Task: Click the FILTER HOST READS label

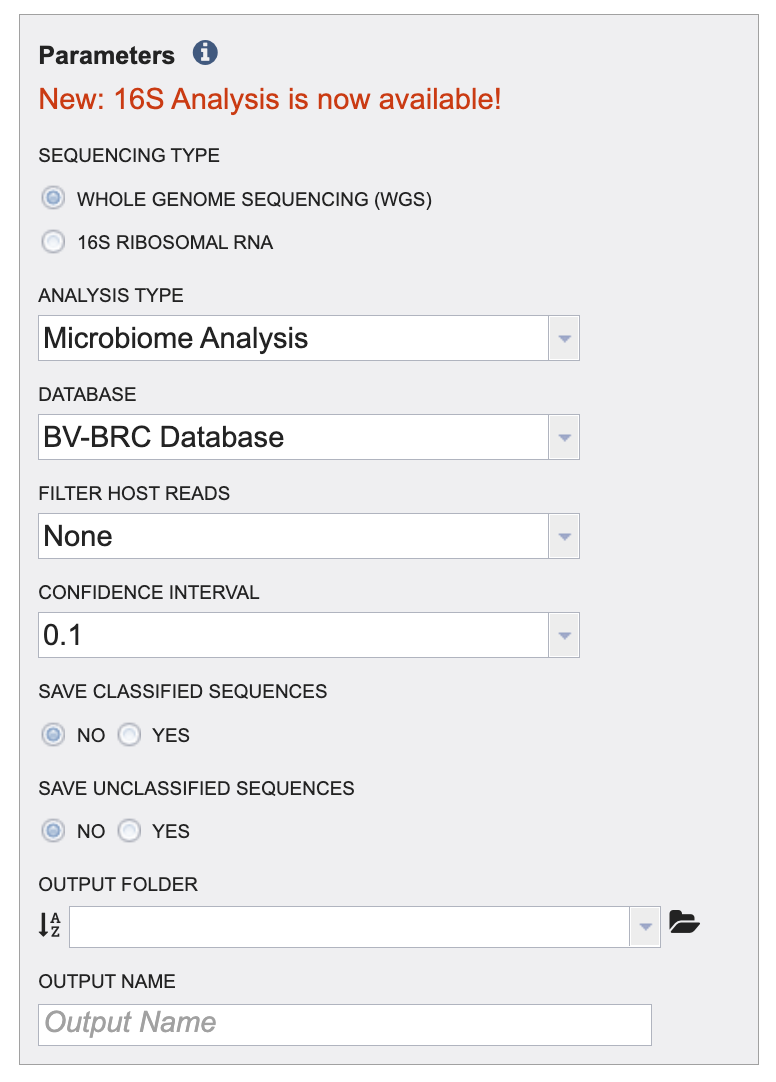Action: coord(135,493)
